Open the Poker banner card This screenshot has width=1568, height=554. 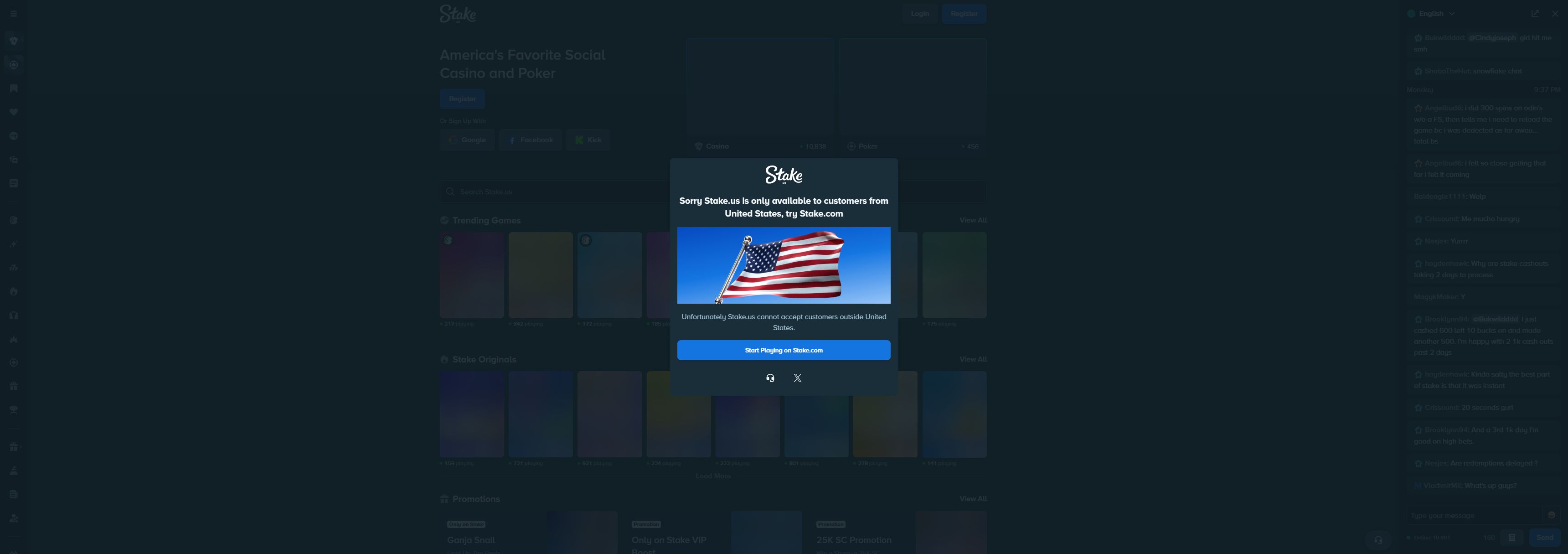tap(913, 95)
